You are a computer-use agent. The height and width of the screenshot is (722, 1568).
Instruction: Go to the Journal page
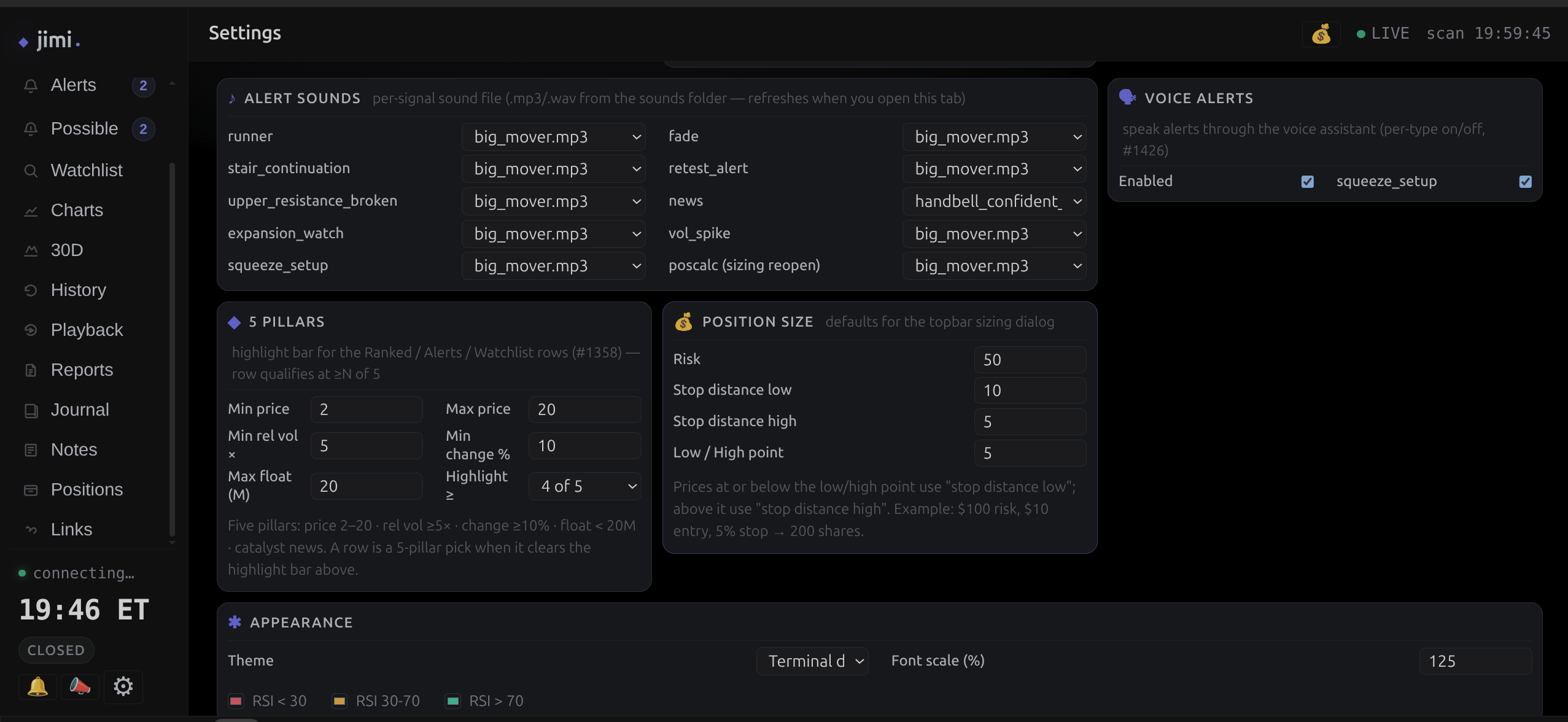pyautogui.click(x=80, y=410)
